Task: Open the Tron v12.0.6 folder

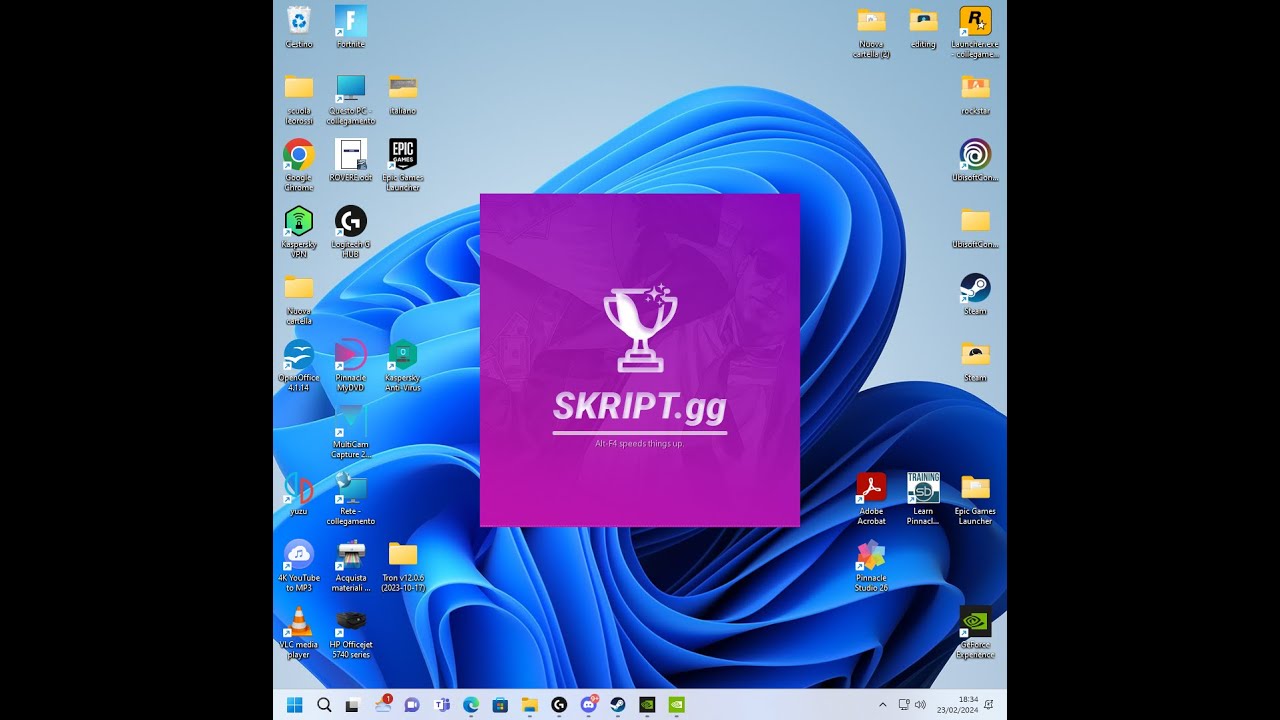Action: point(403,565)
